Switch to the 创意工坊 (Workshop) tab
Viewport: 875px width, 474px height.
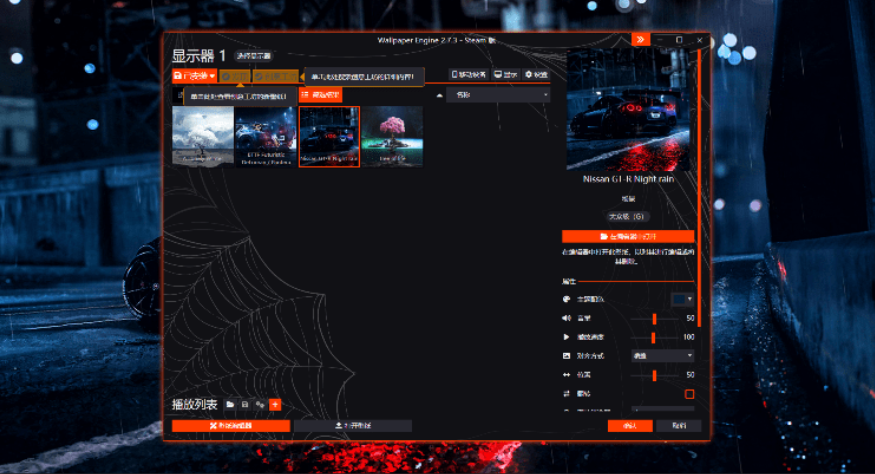(276, 76)
